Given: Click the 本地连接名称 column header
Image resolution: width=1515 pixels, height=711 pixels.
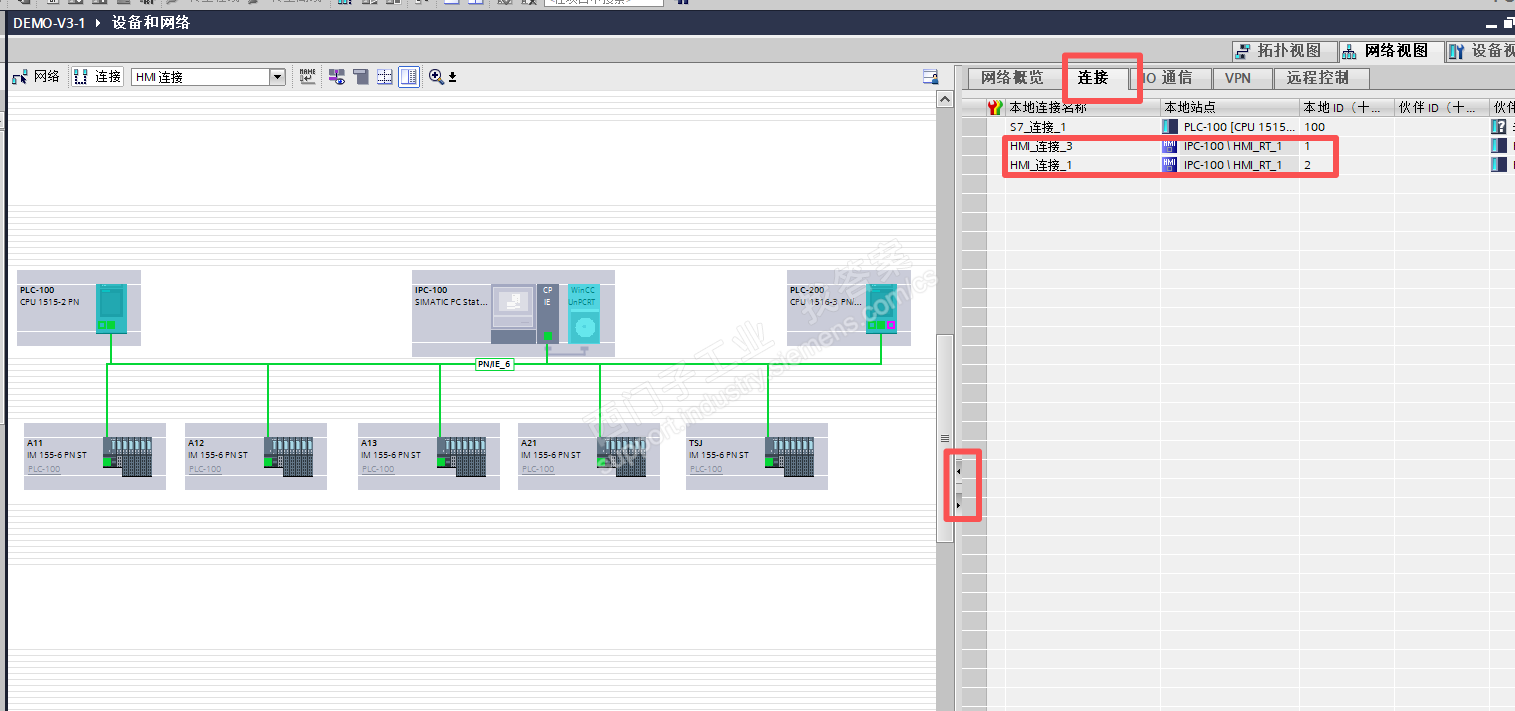Looking at the screenshot, I should click(x=1083, y=107).
